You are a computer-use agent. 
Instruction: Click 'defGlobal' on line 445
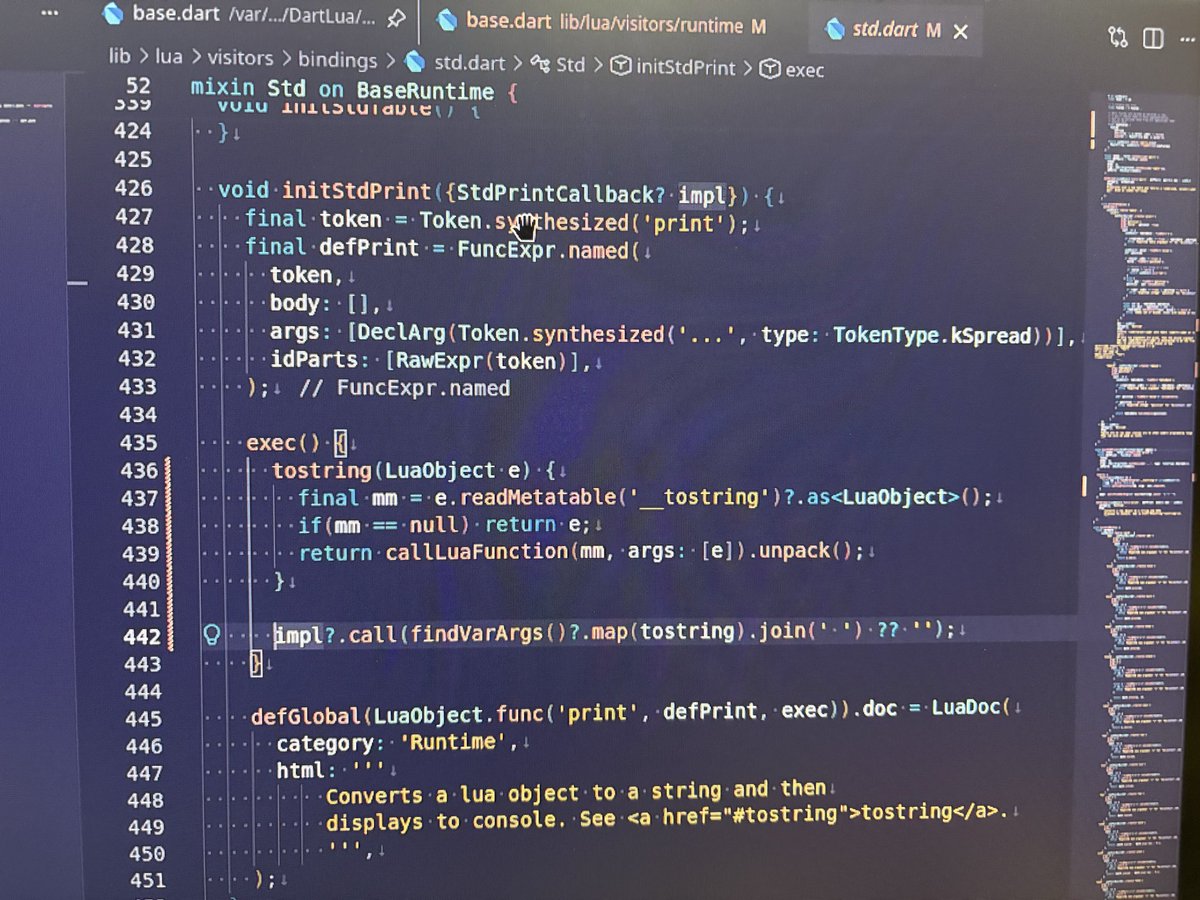[305, 716]
